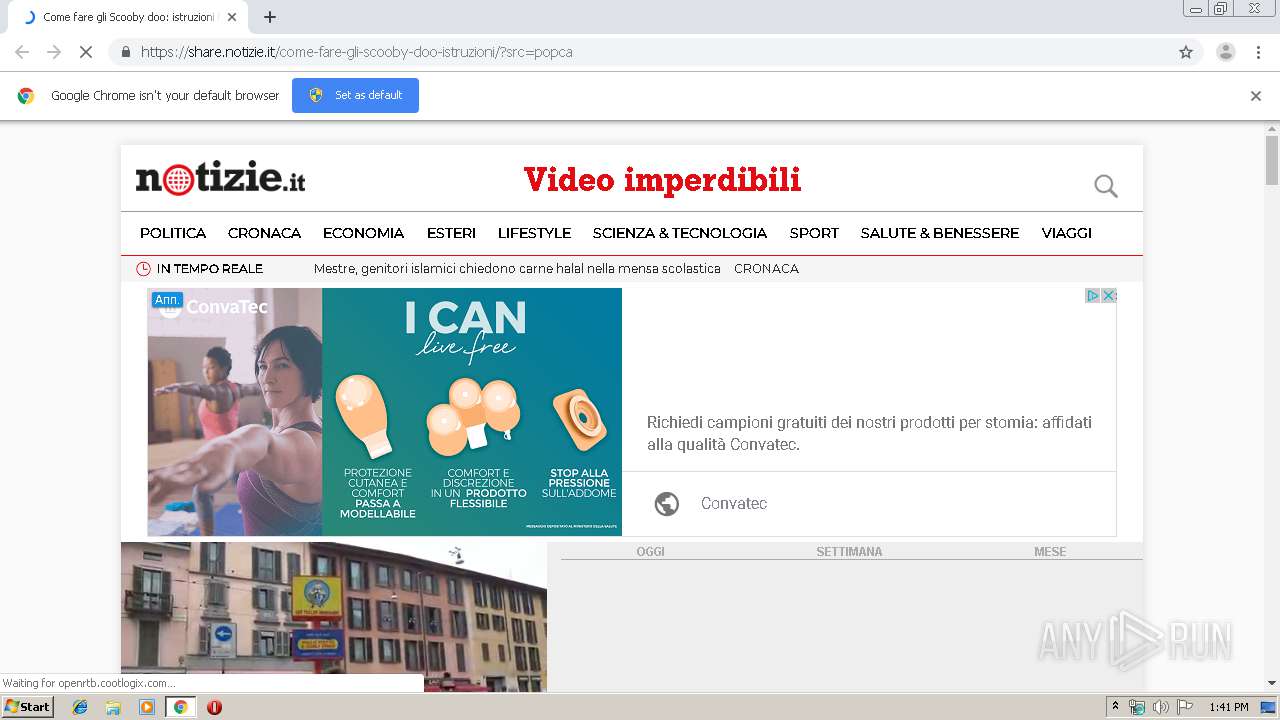Click Richiedi campioni gratuiti ad text
Image resolution: width=1280 pixels, height=720 pixels.
pyautogui.click(x=869, y=433)
